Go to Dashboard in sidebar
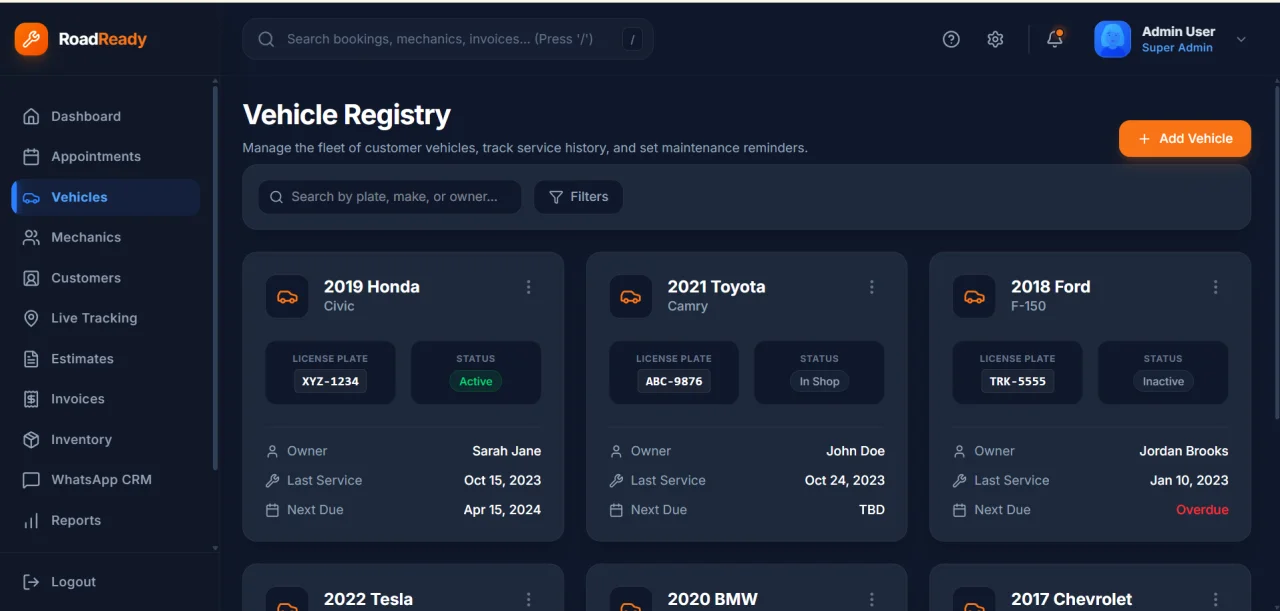The height and width of the screenshot is (611, 1280). tap(106, 116)
